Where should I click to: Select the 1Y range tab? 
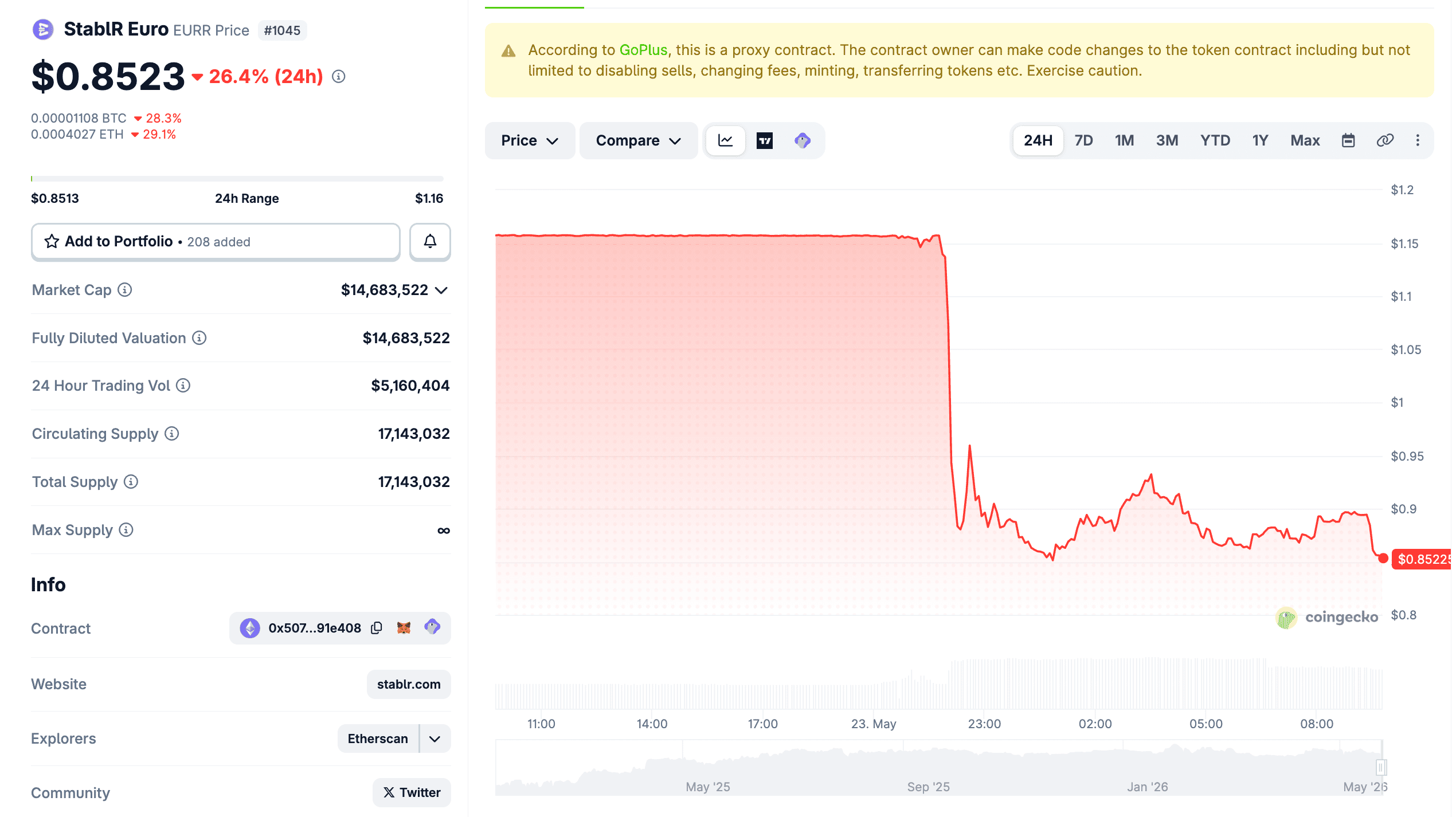tap(1260, 140)
